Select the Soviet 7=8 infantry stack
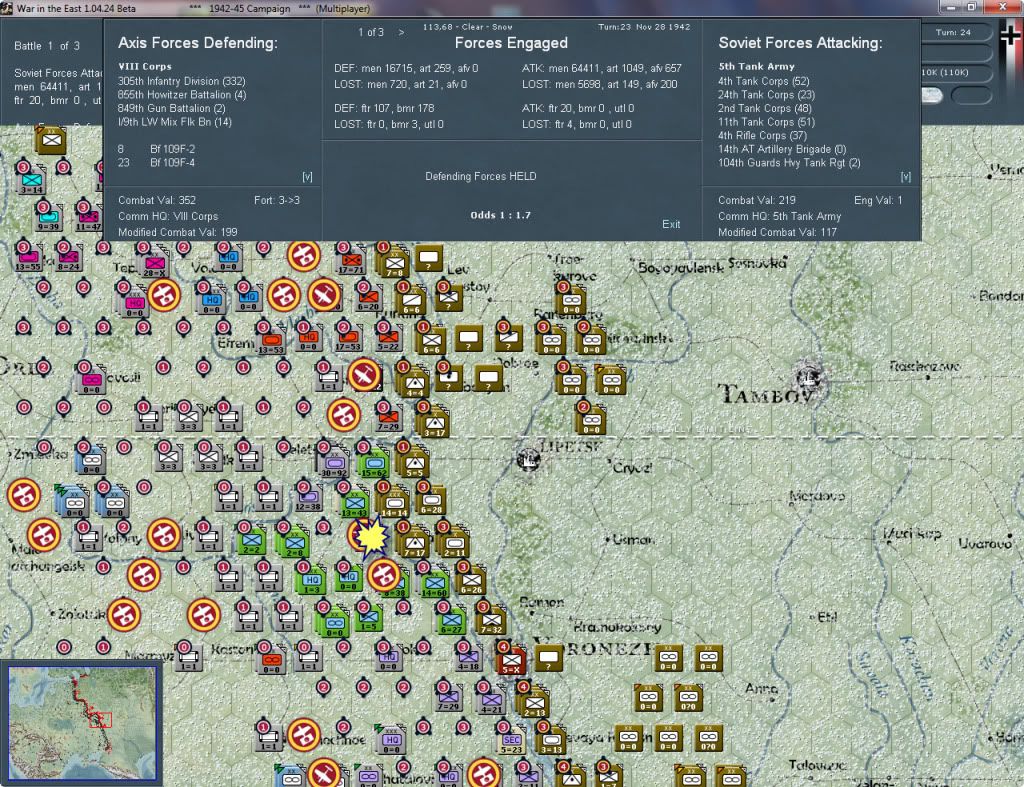Viewport: 1024px width, 787px height. click(394, 264)
